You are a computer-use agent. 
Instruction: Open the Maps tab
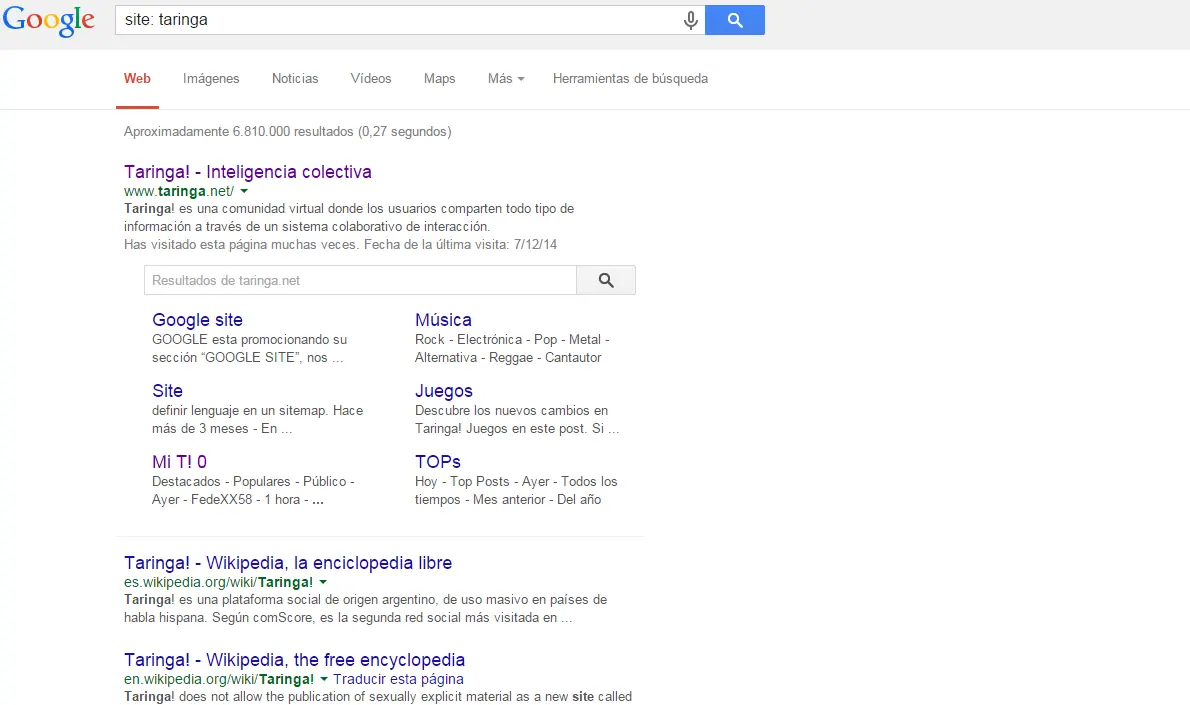click(x=439, y=78)
